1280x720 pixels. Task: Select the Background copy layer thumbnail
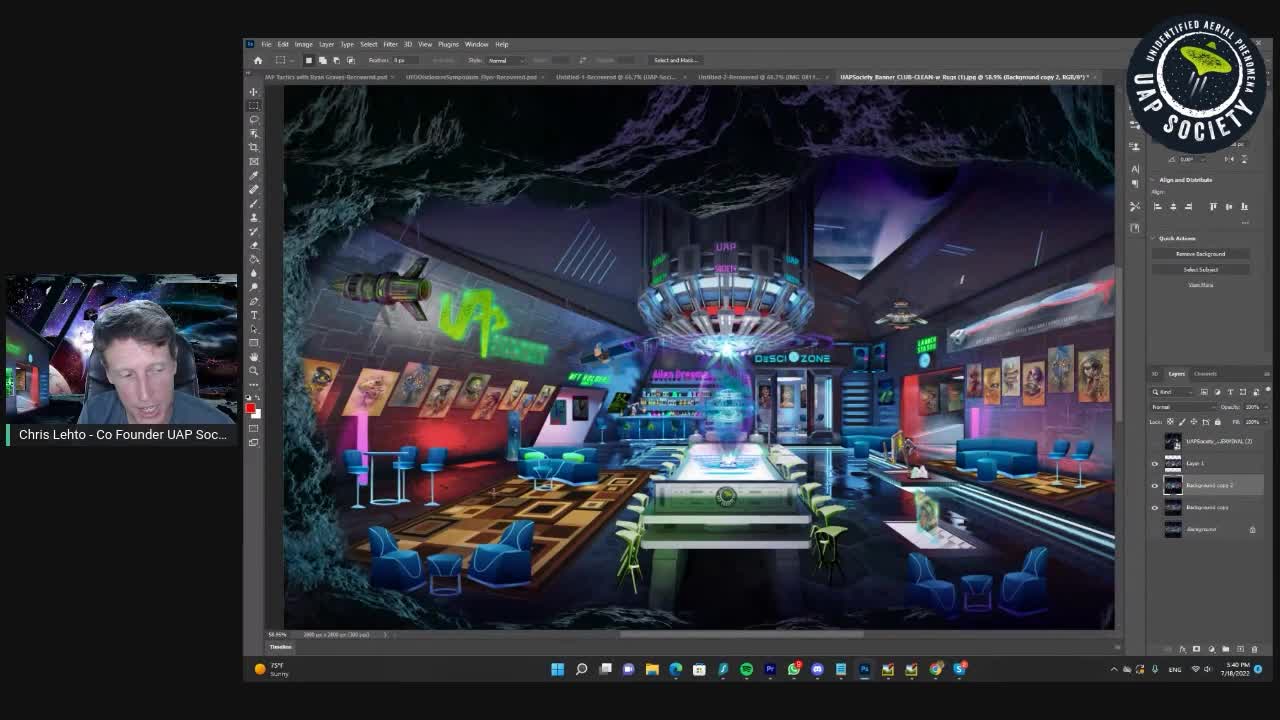(x=1172, y=507)
